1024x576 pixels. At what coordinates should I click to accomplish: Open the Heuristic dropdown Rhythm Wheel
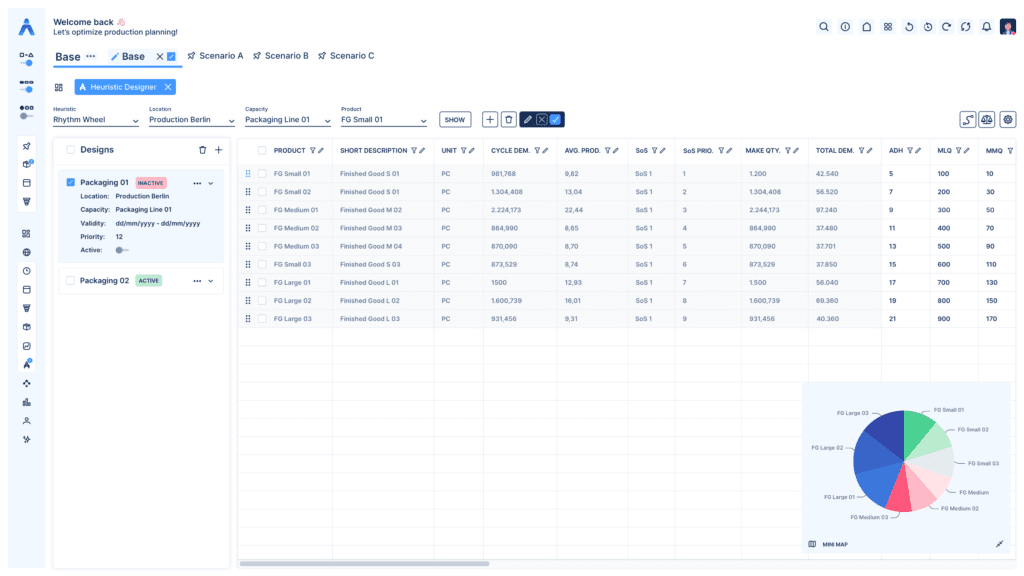[95, 120]
